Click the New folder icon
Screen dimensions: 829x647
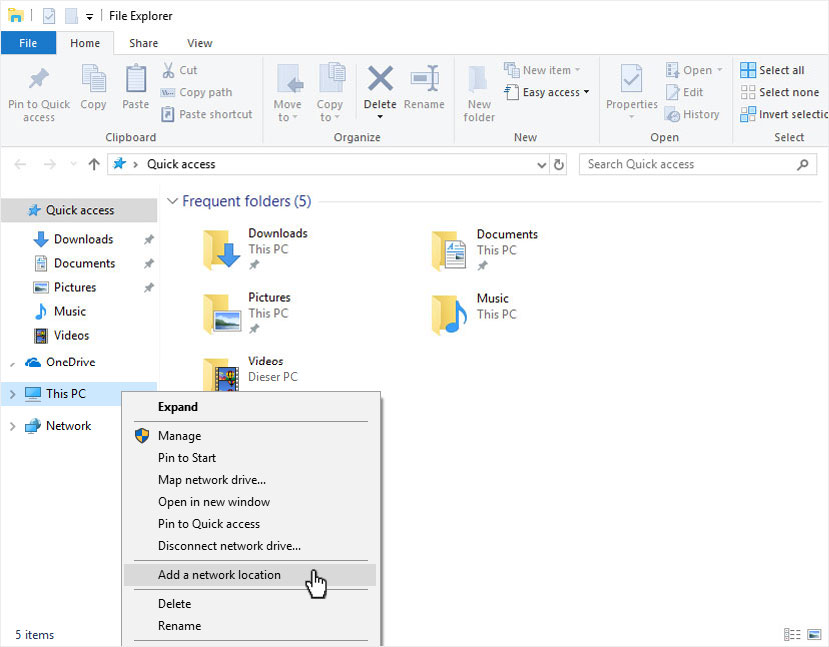[x=478, y=79]
